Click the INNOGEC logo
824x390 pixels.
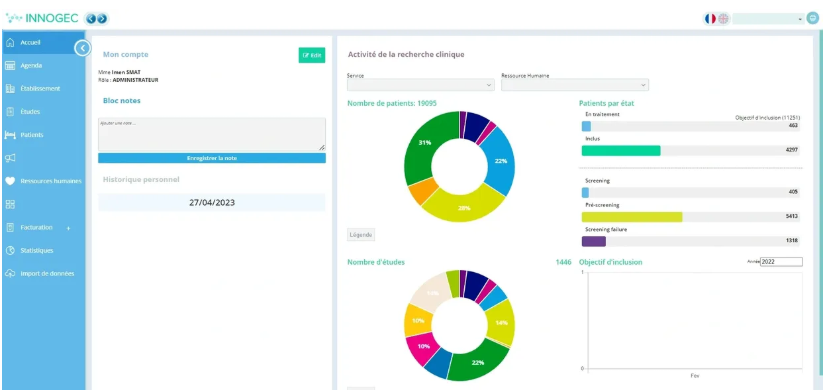coord(42,19)
